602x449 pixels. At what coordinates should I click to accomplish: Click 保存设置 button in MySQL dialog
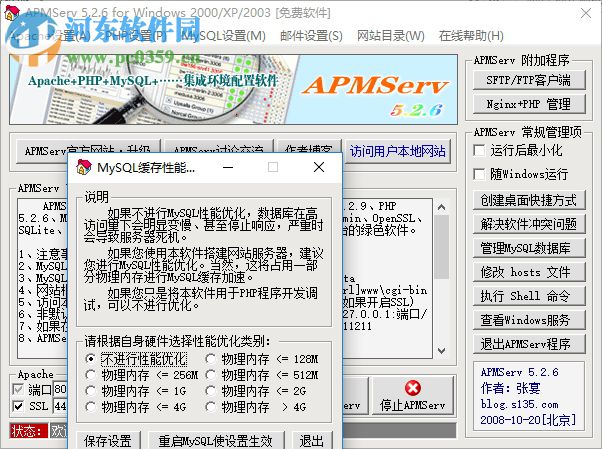point(108,440)
